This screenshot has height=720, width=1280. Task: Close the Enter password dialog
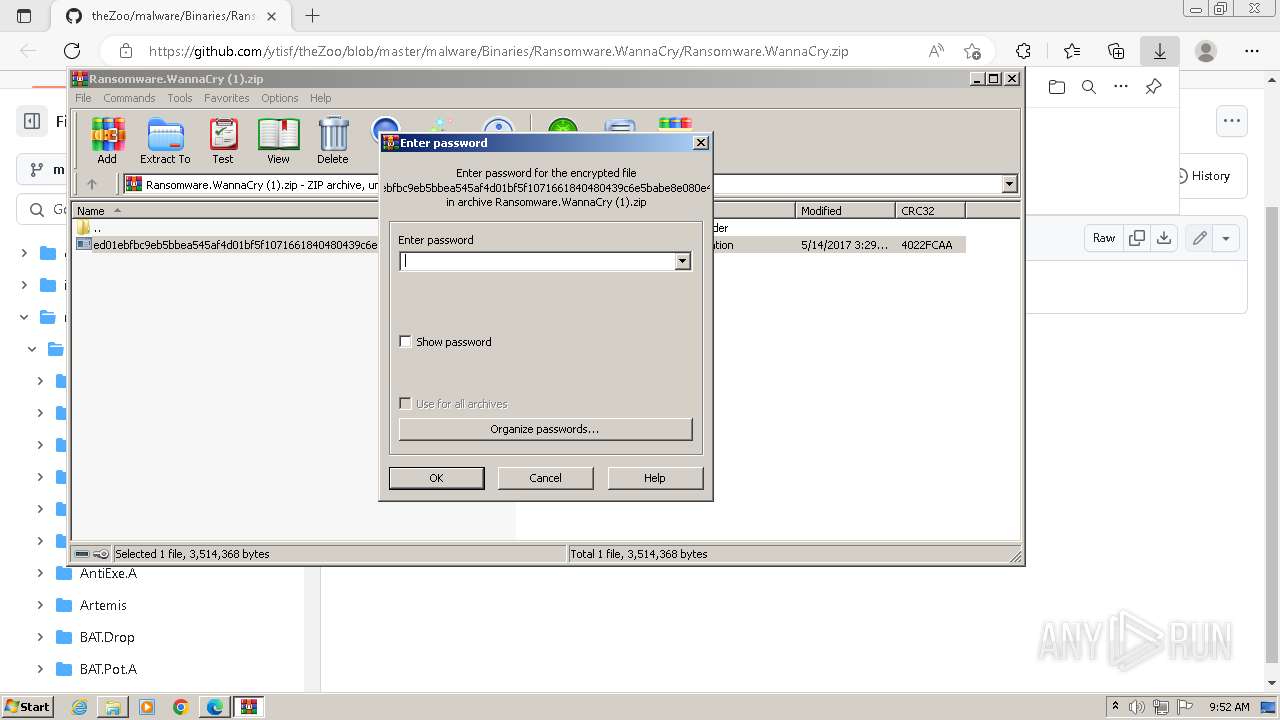pyautogui.click(x=701, y=143)
